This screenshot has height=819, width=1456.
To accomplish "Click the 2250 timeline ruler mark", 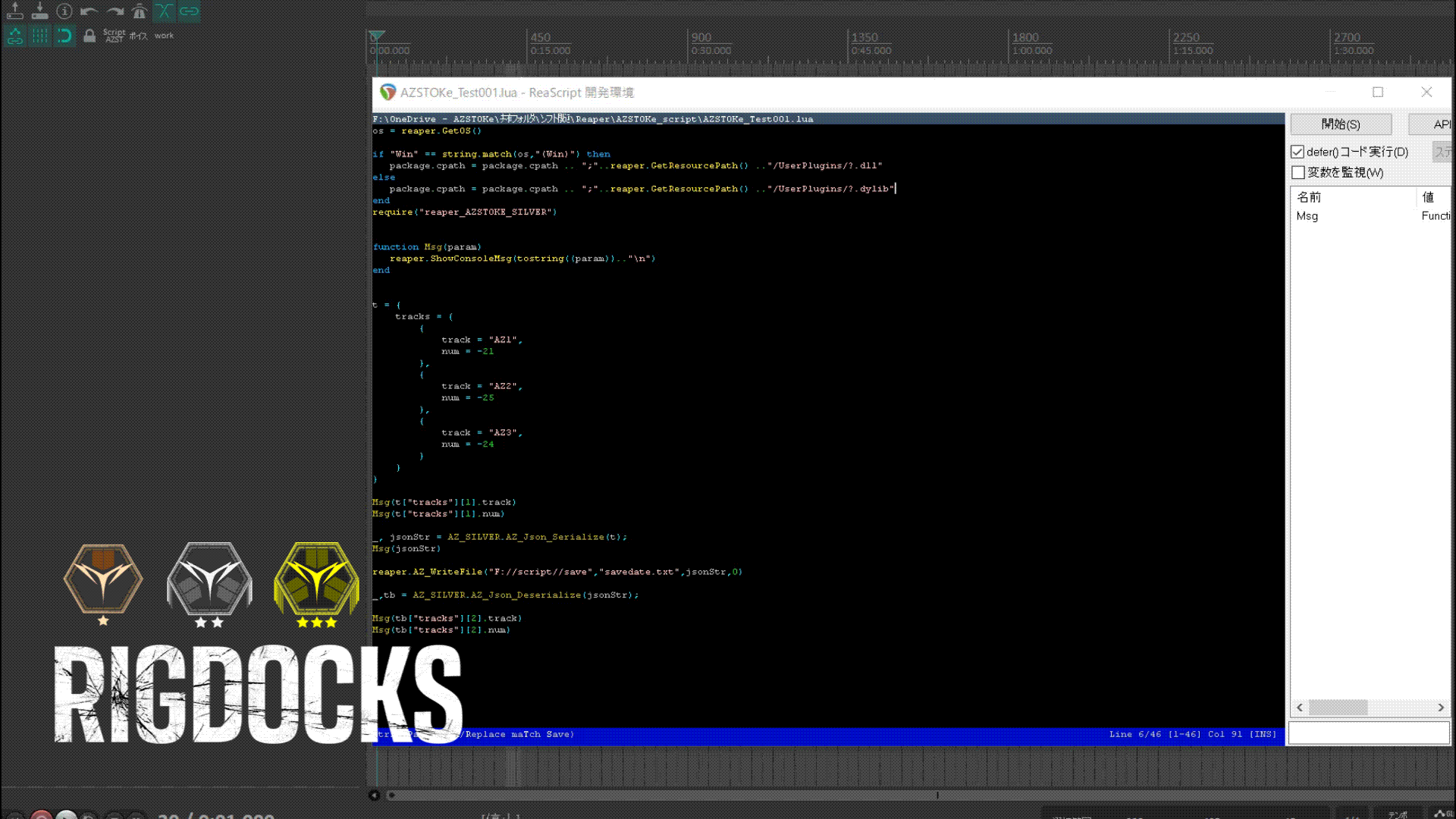I will pos(1186,37).
